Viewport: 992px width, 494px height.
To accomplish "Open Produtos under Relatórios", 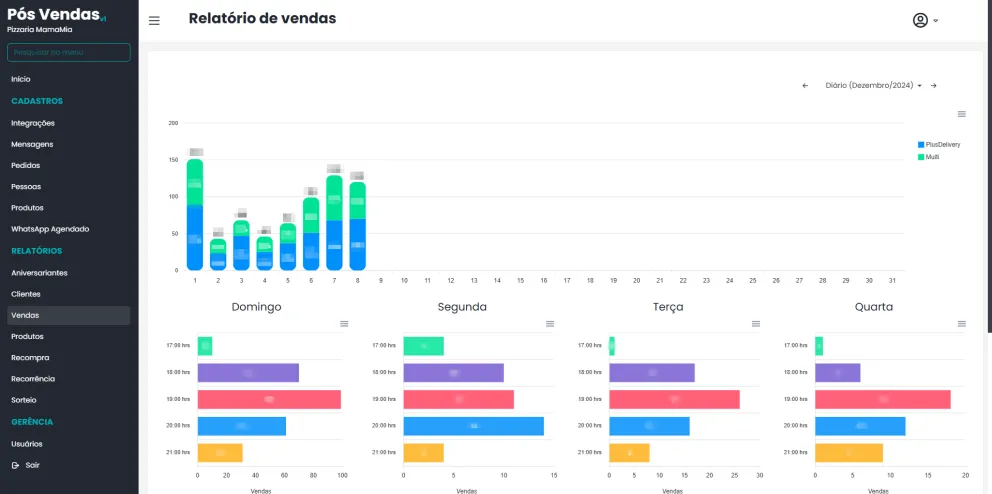I will click(x=27, y=337).
